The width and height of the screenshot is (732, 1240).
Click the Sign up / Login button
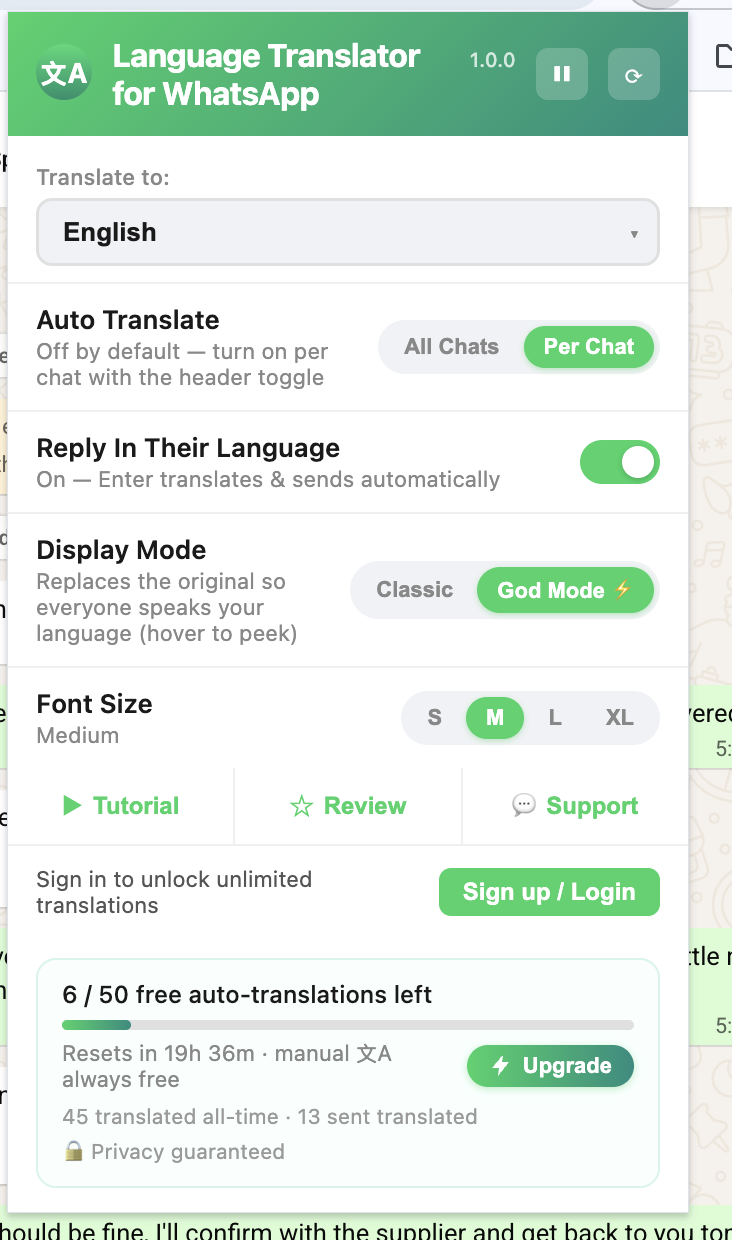click(x=549, y=892)
